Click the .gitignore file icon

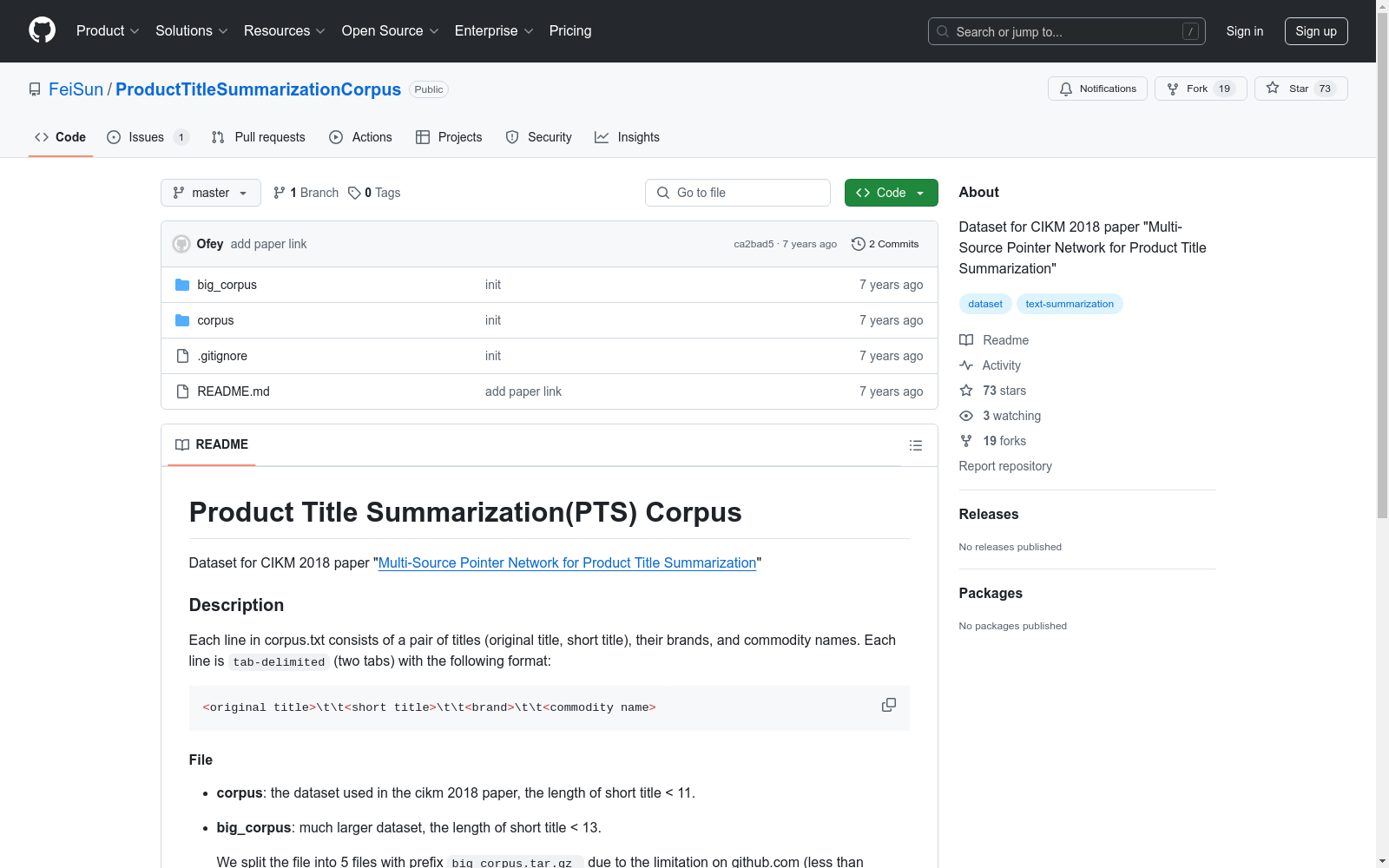pyautogui.click(x=182, y=356)
